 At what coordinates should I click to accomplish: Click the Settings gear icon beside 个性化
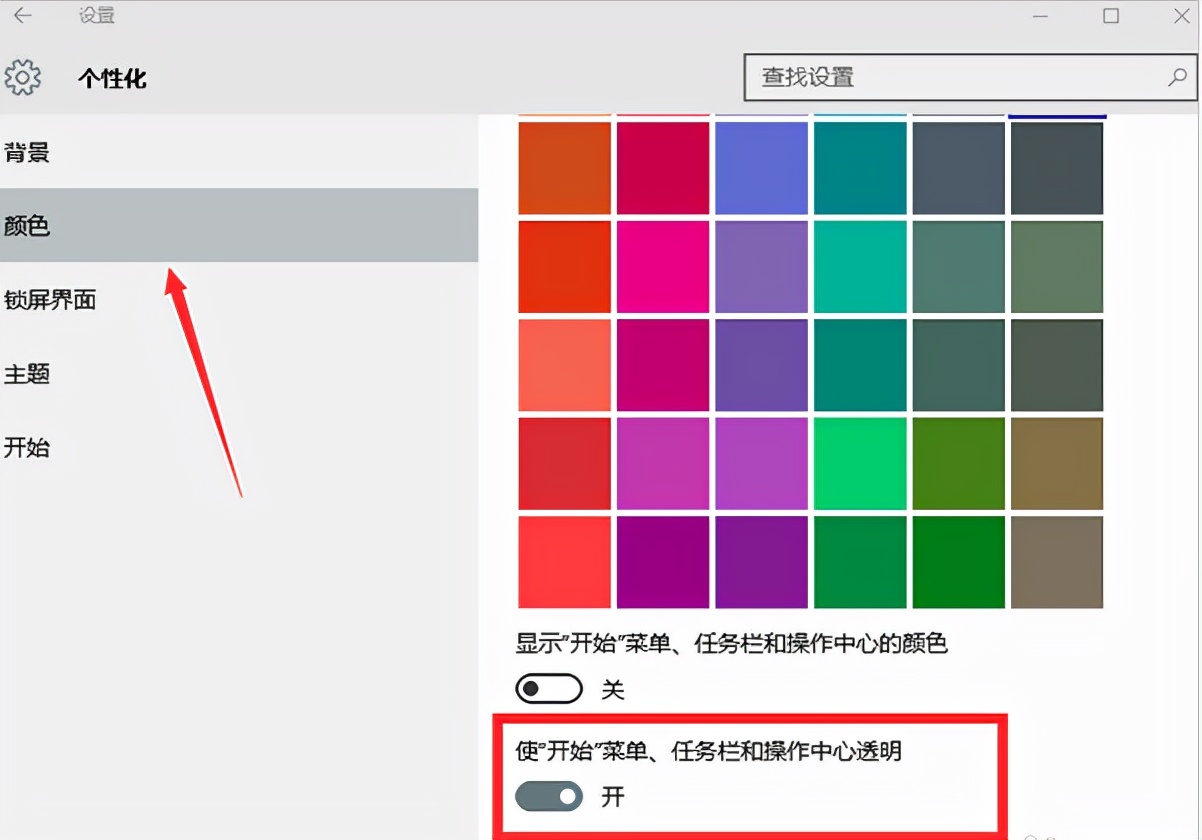[24, 77]
